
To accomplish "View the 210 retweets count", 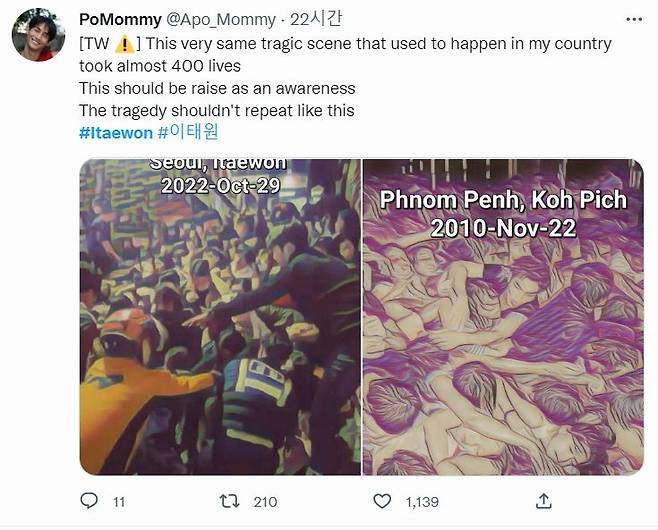I will tap(265, 502).
